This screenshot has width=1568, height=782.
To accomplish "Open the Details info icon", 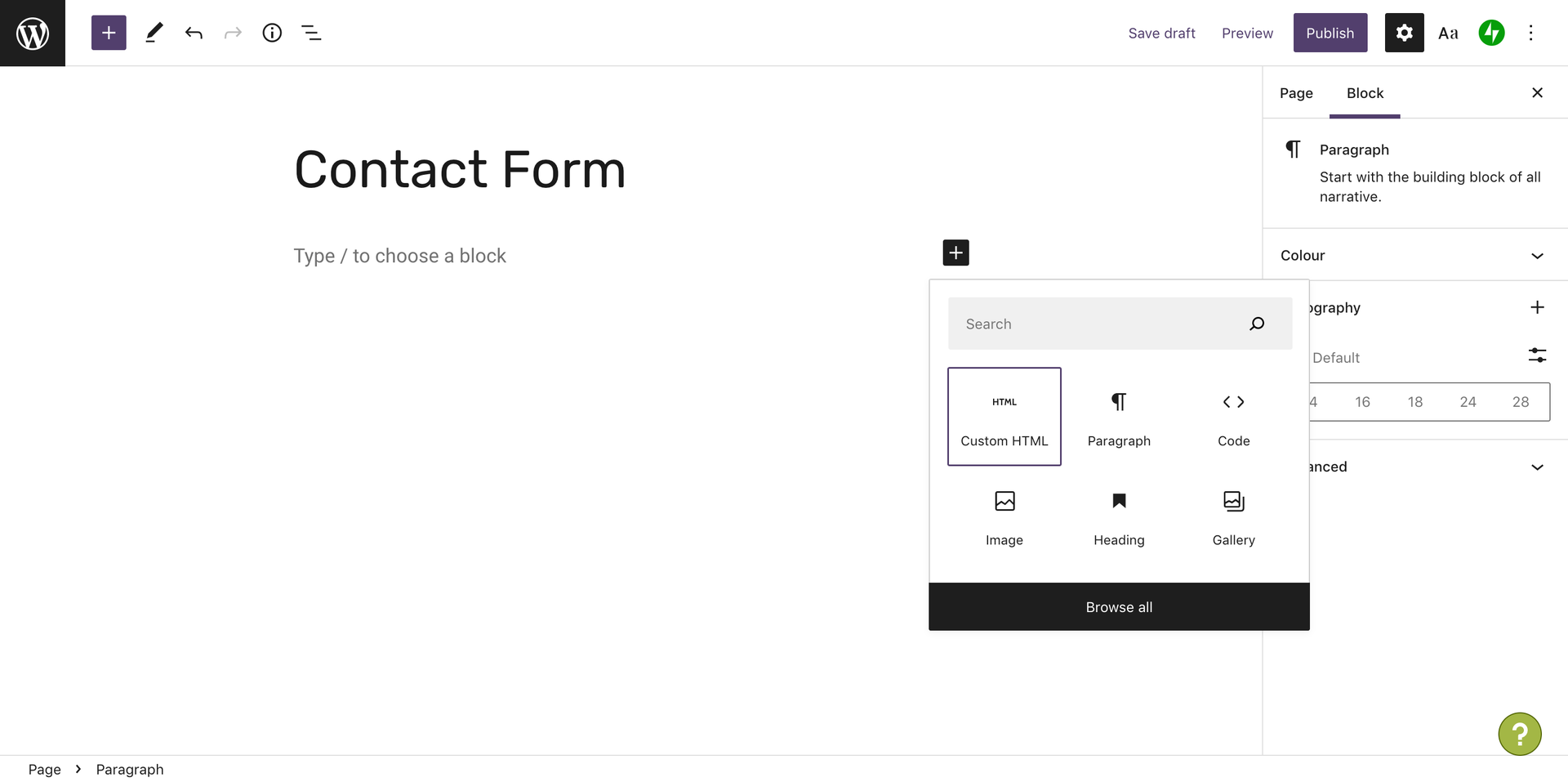I will coord(272,33).
